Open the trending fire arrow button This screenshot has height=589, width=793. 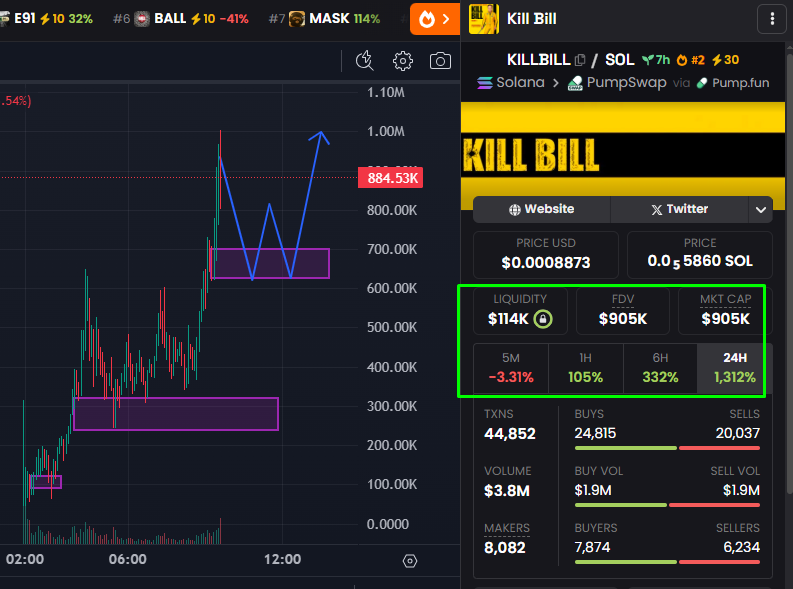(435, 19)
